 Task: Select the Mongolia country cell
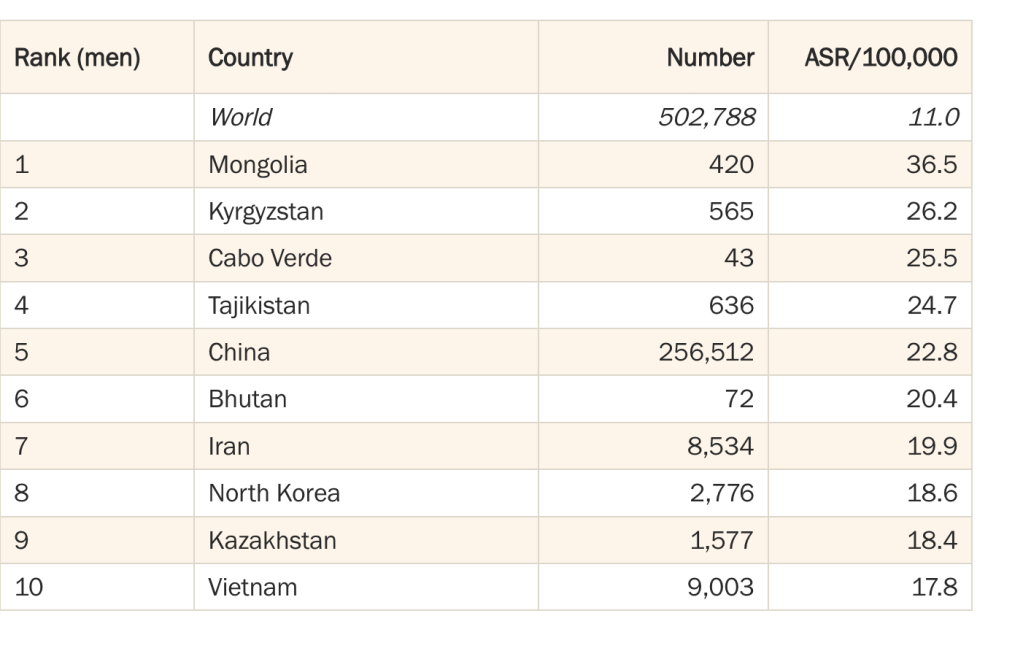258,165
